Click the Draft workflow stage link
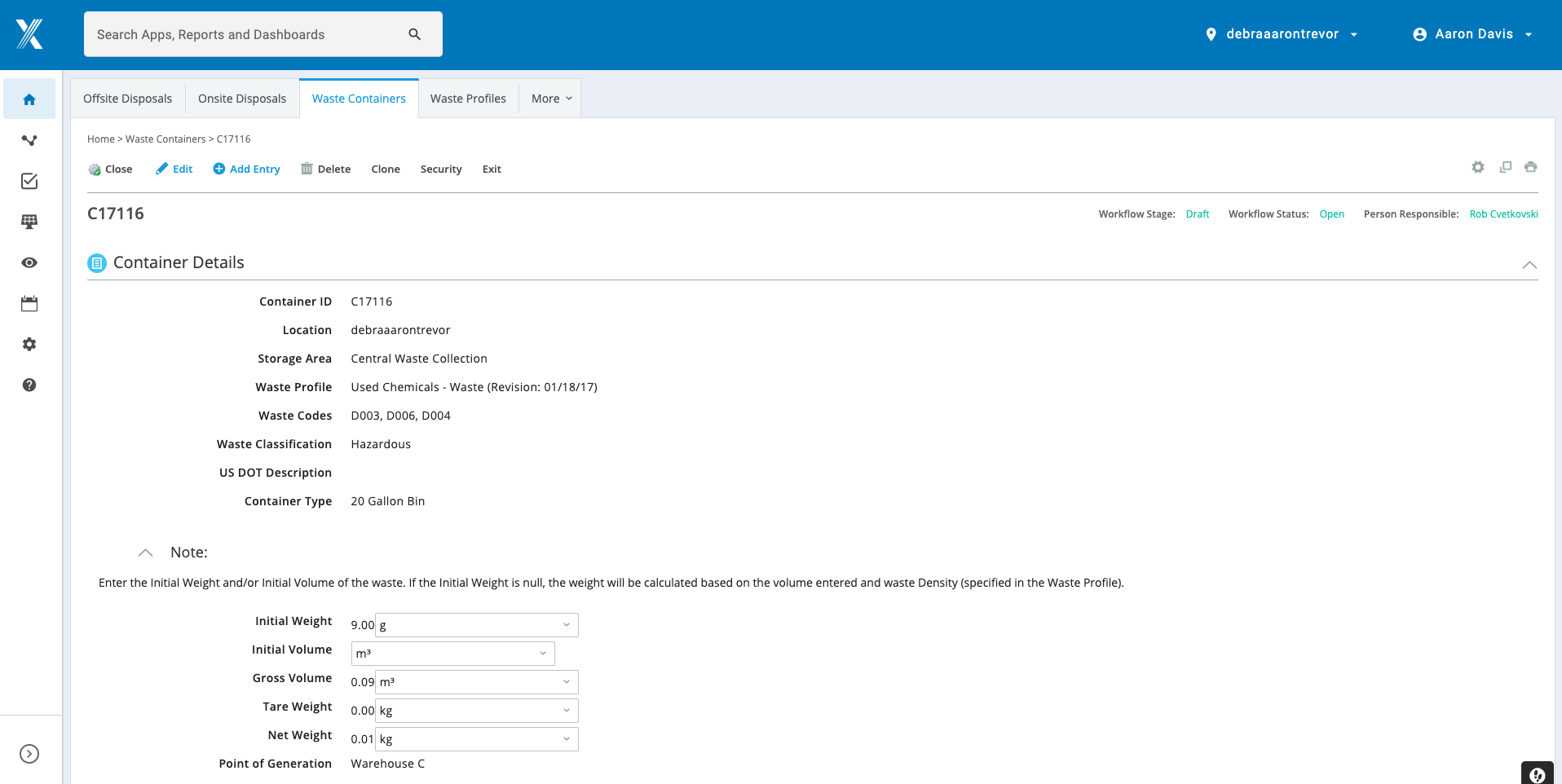 tap(1198, 214)
